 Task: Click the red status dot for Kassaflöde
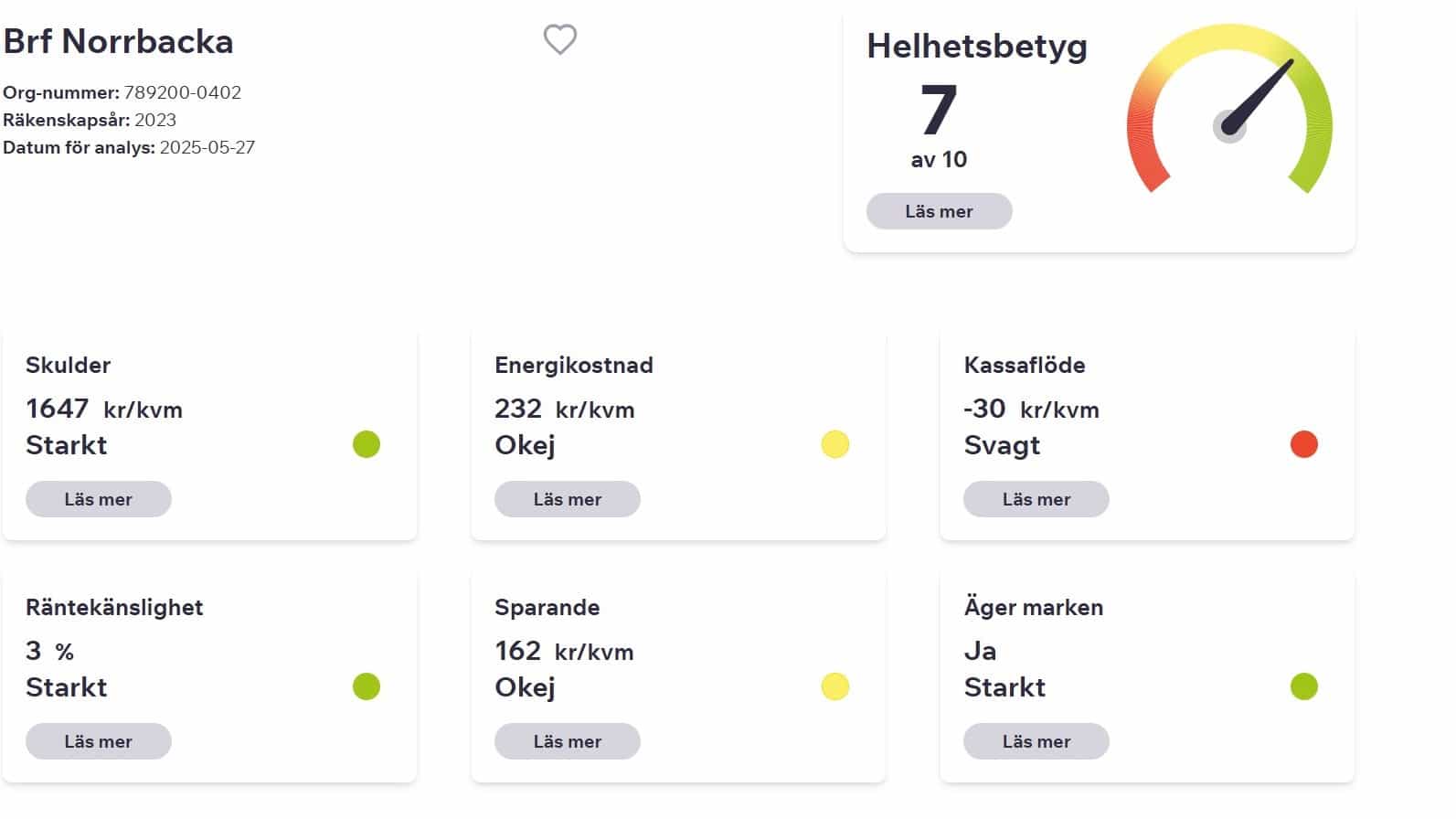click(x=1303, y=445)
